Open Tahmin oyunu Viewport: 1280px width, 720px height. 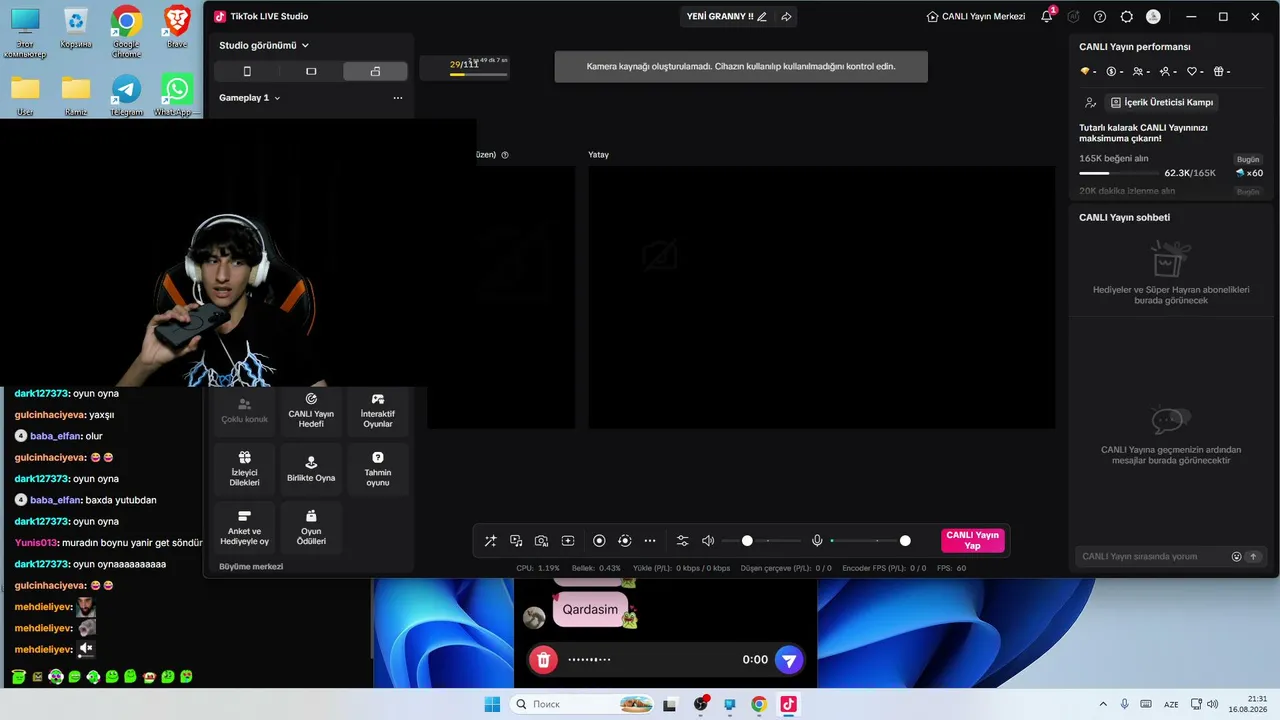pos(378,469)
